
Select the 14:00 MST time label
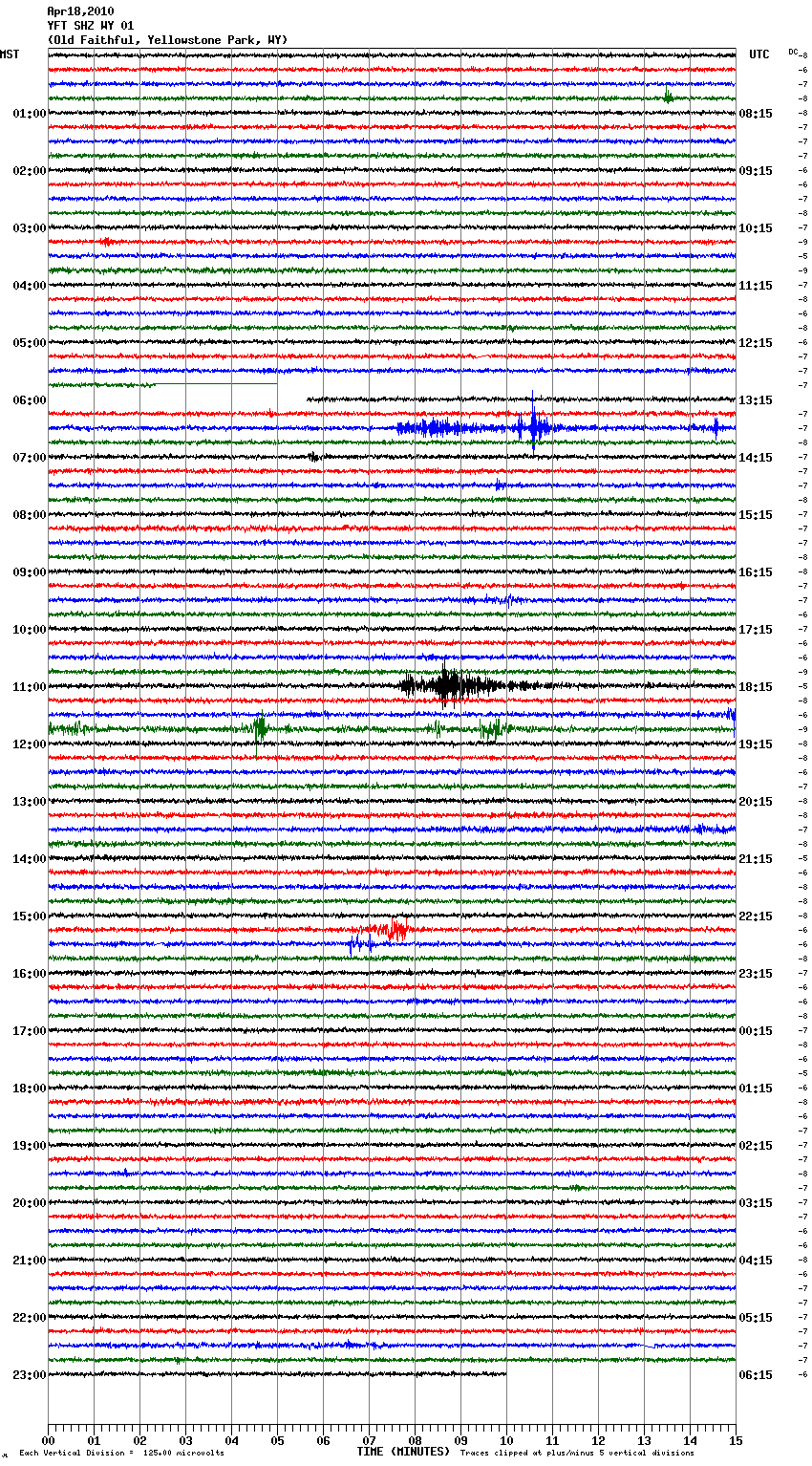(29, 859)
